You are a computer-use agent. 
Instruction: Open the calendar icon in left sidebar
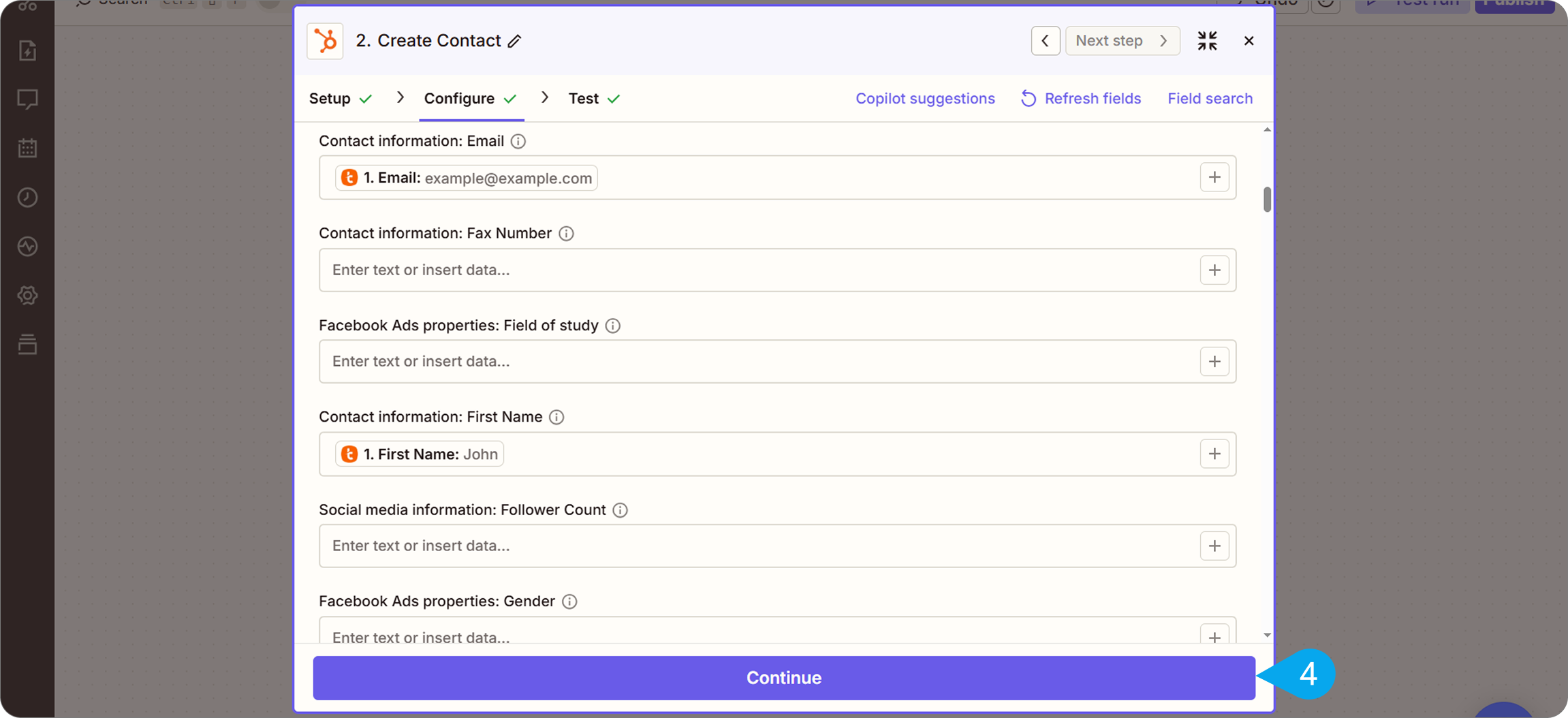(27, 148)
